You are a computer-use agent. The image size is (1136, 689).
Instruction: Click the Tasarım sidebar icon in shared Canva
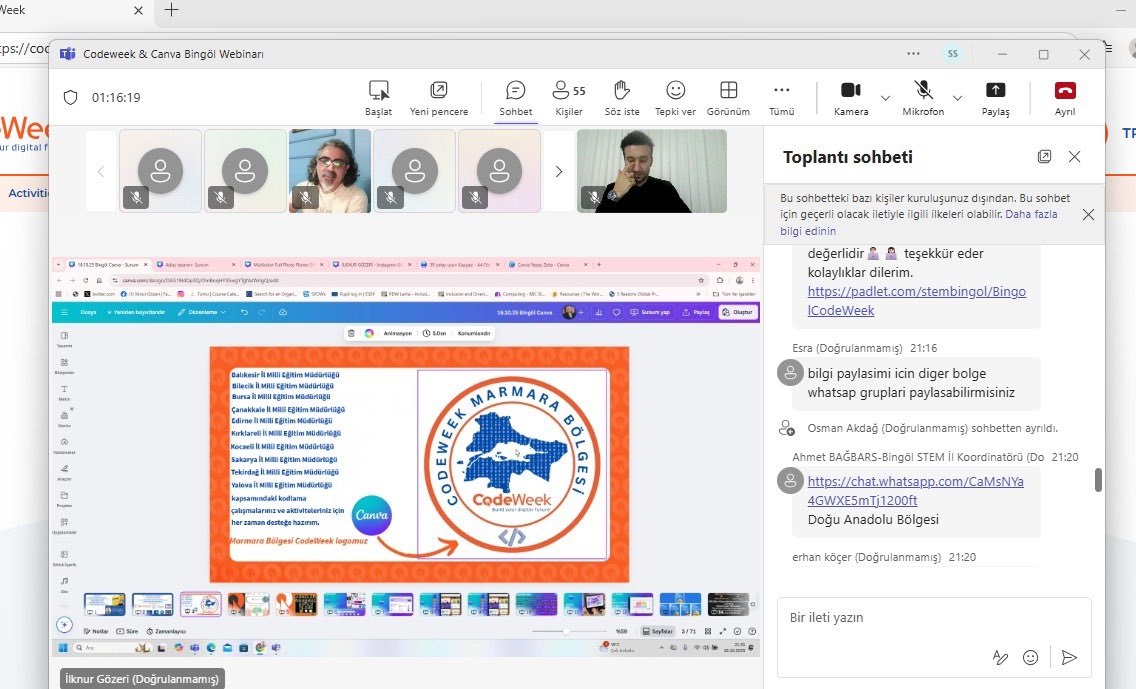64,339
